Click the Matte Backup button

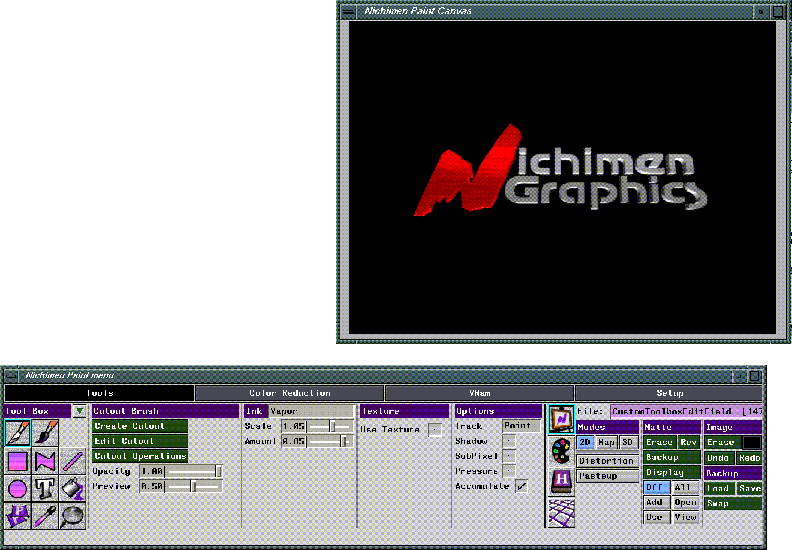coord(672,458)
